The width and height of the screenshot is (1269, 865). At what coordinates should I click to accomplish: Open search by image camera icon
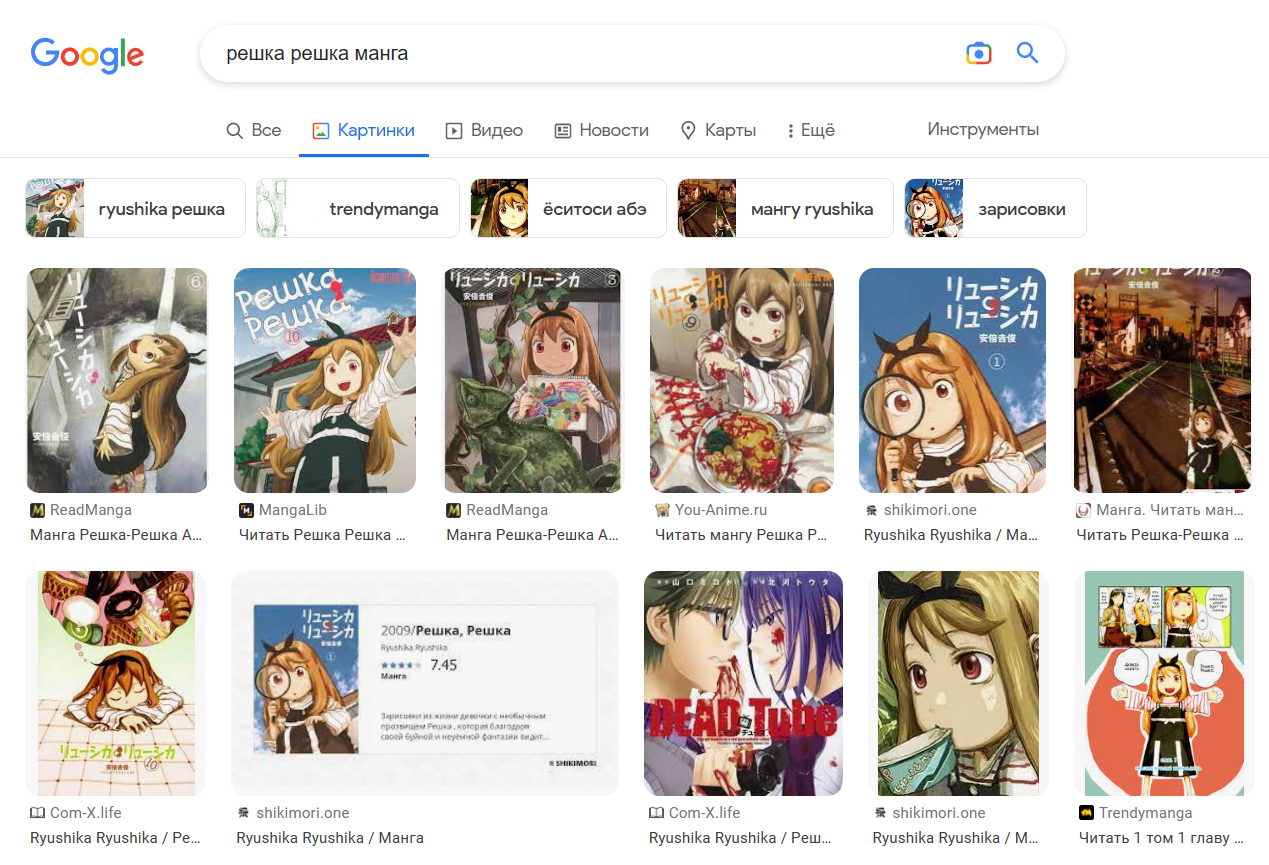tap(978, 53)
